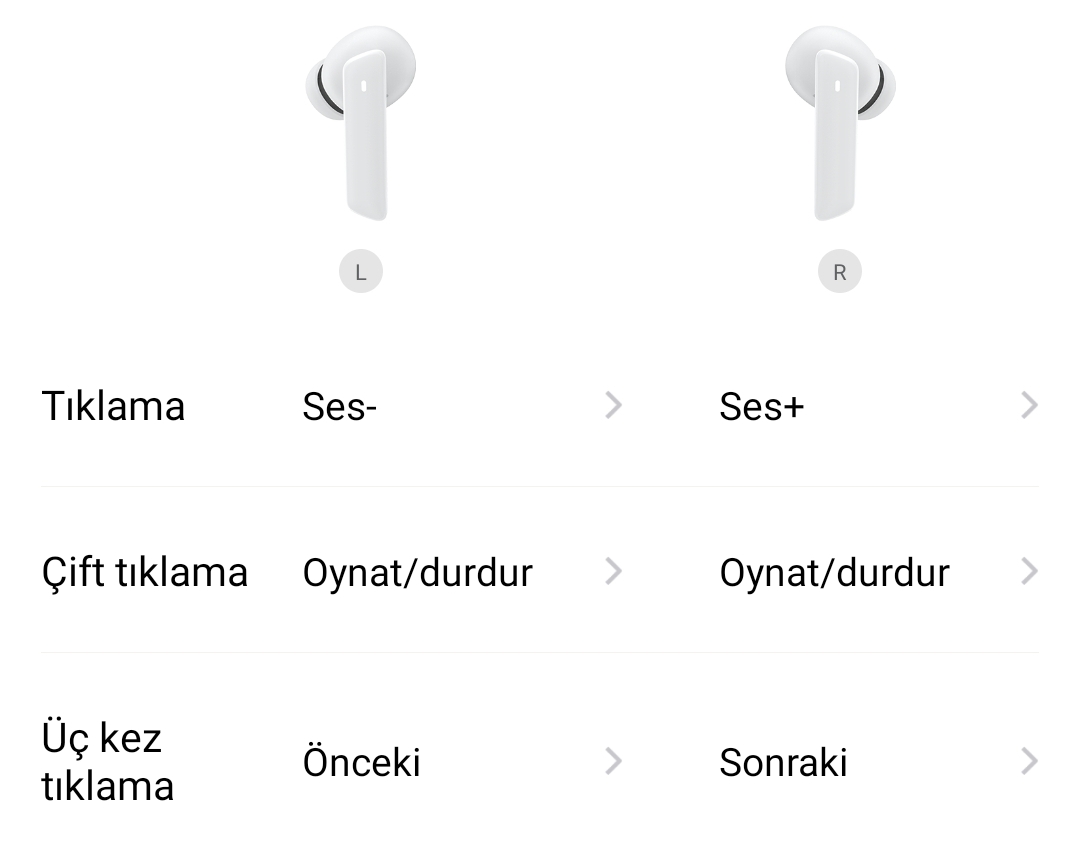Expand left earbud Oynat/durdur chevron

(x=613, y=571)
